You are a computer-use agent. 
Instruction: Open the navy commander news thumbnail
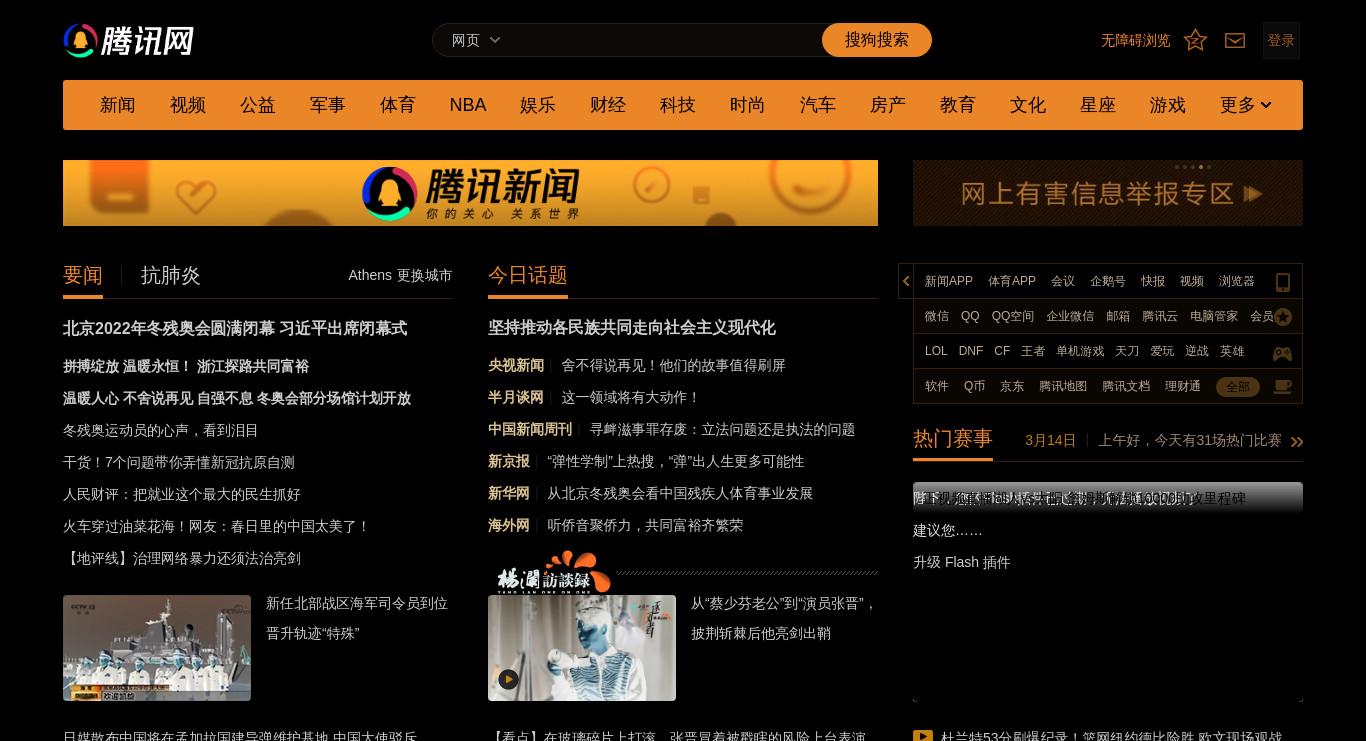(x=157, y=648)
